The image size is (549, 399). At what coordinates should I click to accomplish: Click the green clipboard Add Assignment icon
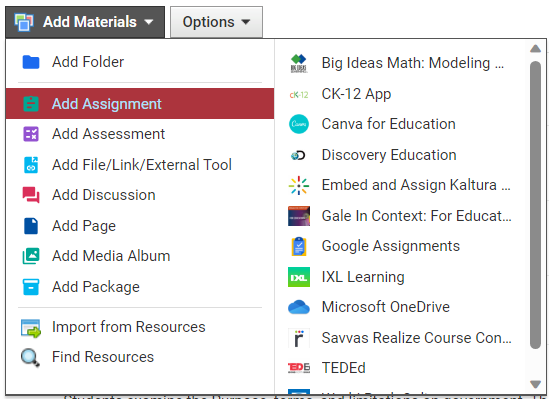(31, 104)
